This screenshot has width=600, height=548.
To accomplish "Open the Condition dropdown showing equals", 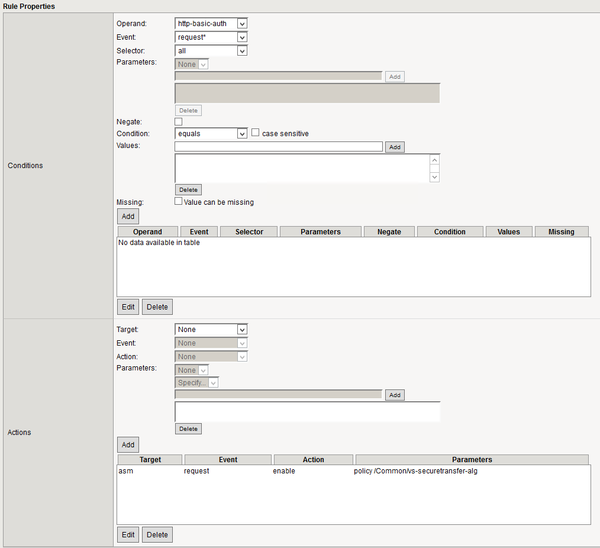I will point(211,133).
